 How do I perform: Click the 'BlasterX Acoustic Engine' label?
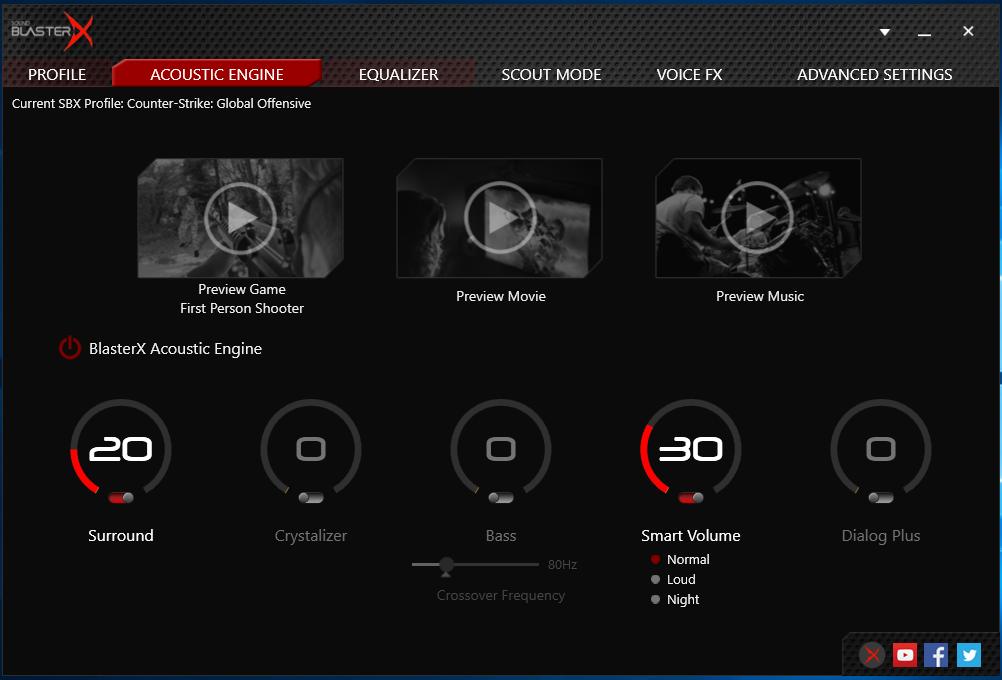click(x=175, y=348)
